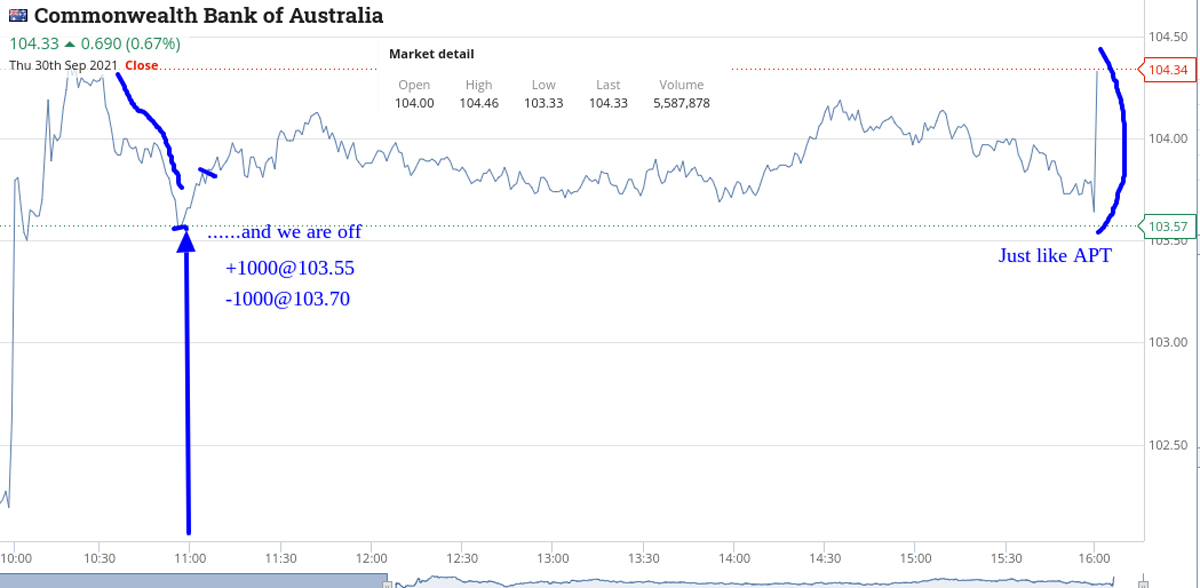The height and width of the screenshot is (588, 1200).
Task: Click the 11:30 time axis label
Action: [281, 557]
